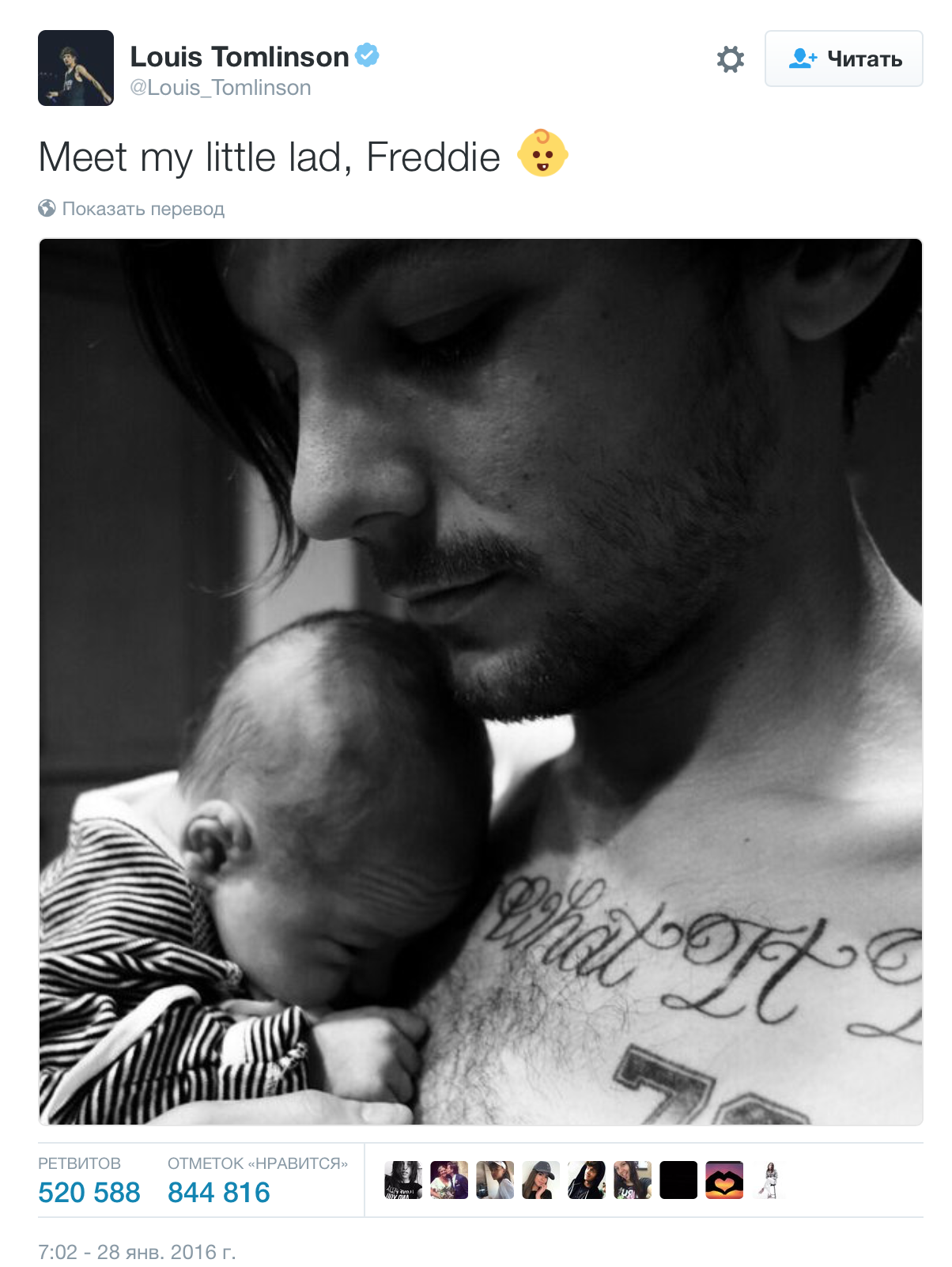952x1267 pixels.
Task: Open the account's profile avatar
Action: [x=76, y=68]
